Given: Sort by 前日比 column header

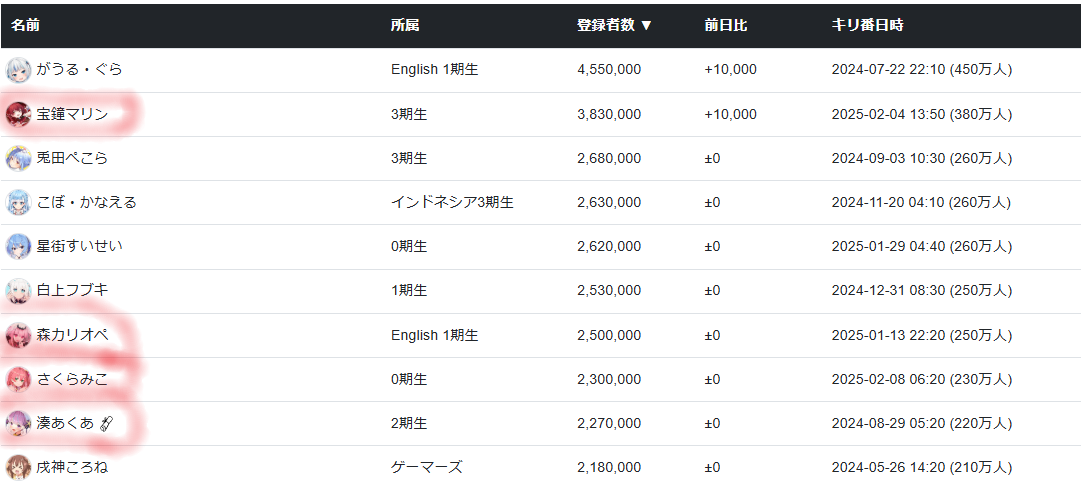Looking at the screenshot, I should pos(725,25).
